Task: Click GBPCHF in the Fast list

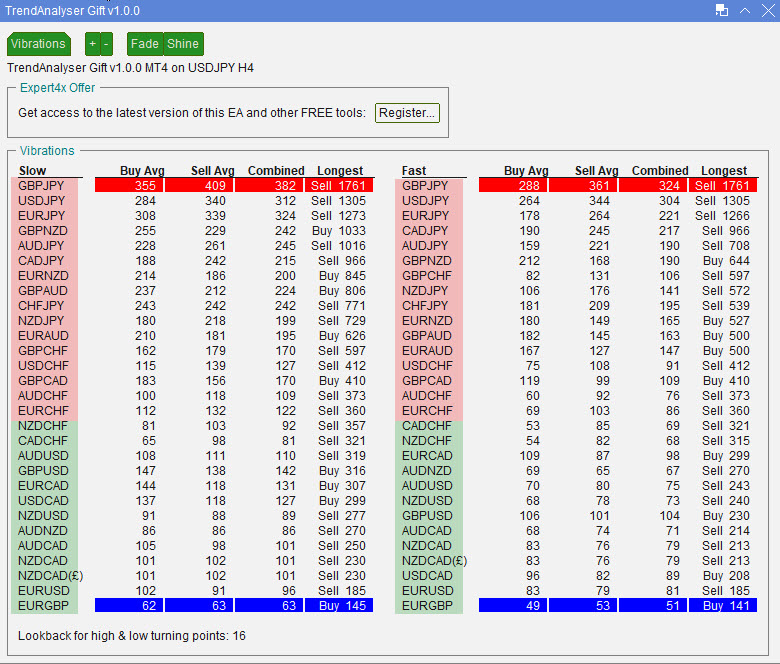Action: pyautogui.click(x=427, y=276)
